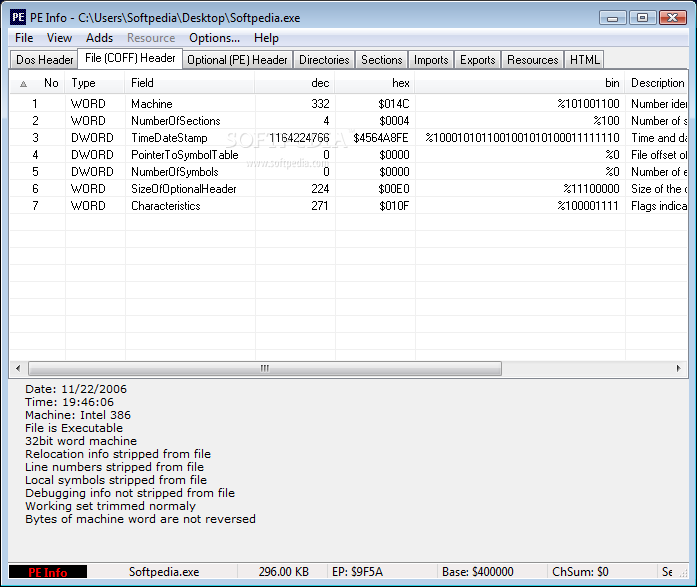
Task: Open the Options... menu
Action: click(x=214, y=38)
